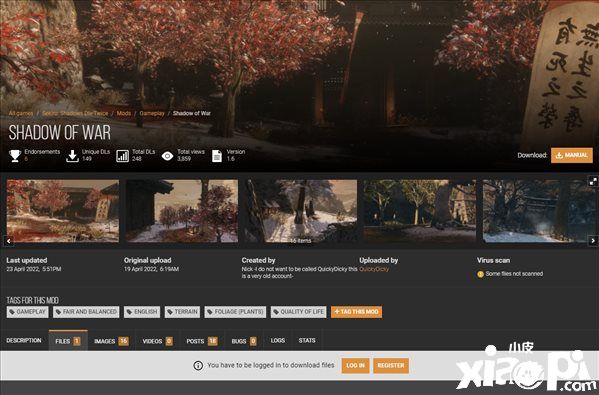The image size is (599, 395).
Task: Click the Version 1.6 value
Action: pos(231,159)
